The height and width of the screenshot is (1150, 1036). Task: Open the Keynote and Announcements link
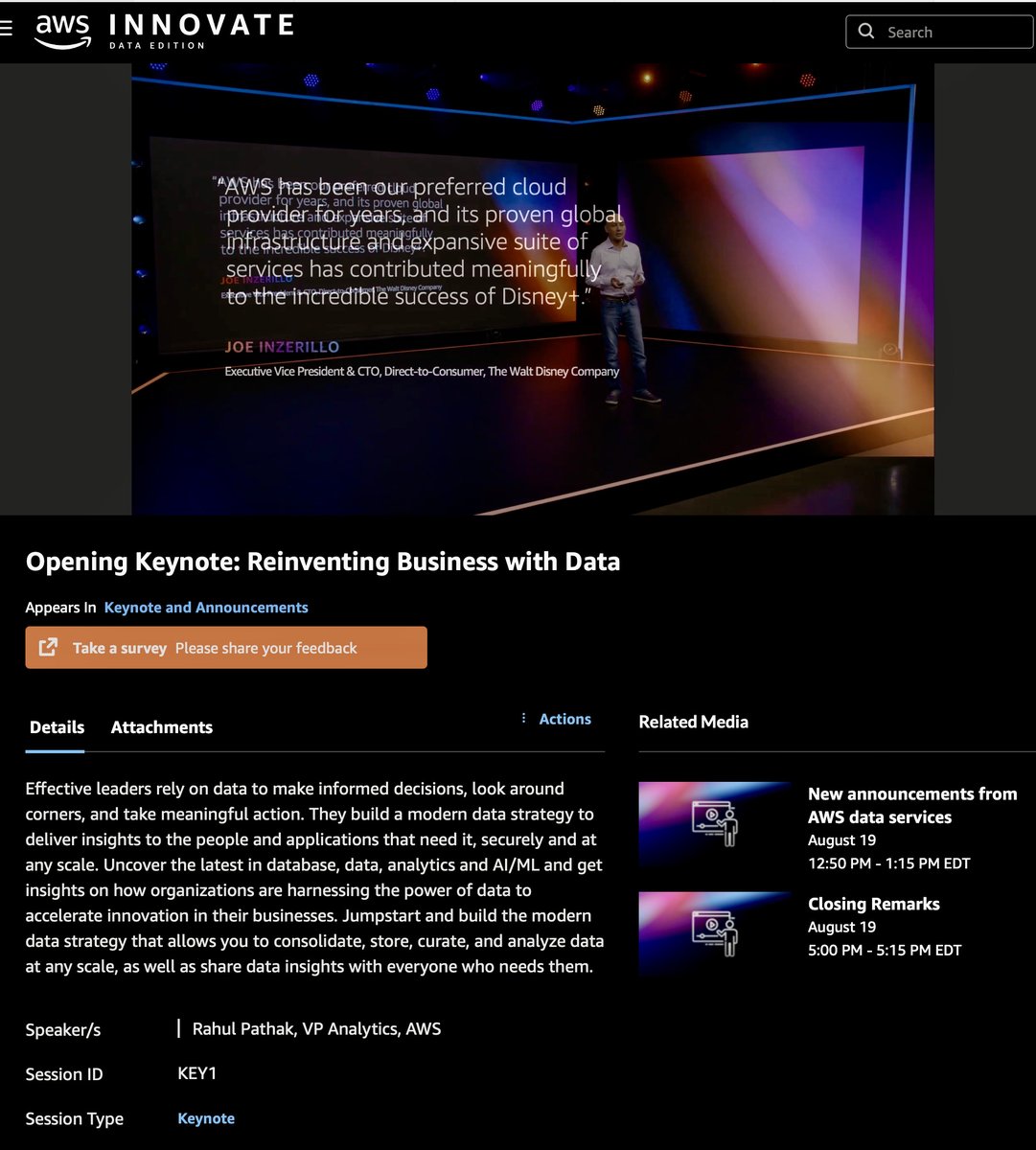[x=206, y=608]
